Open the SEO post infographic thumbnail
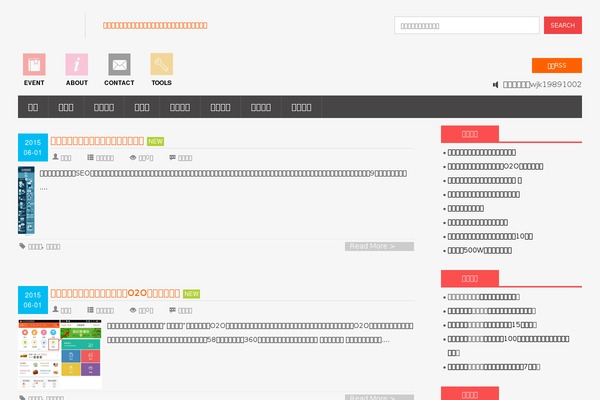 (26, 200)
